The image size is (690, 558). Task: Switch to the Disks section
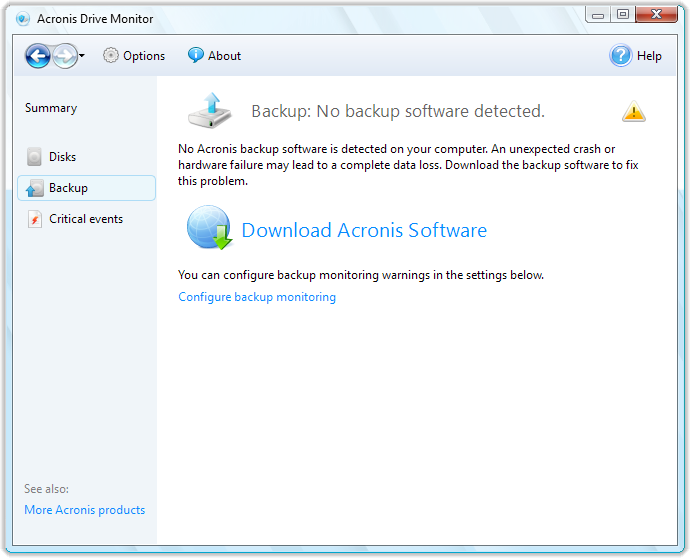pyautogui.click(x=62, y=157)
